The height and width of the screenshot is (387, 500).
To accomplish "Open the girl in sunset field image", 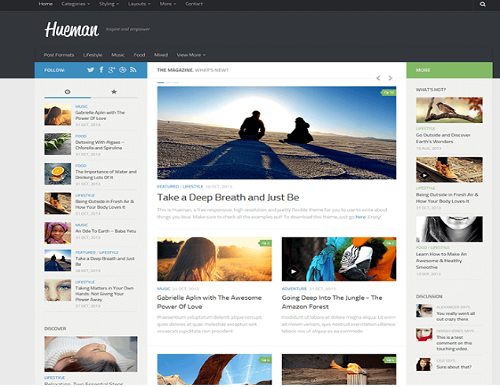I will [214, 259].
